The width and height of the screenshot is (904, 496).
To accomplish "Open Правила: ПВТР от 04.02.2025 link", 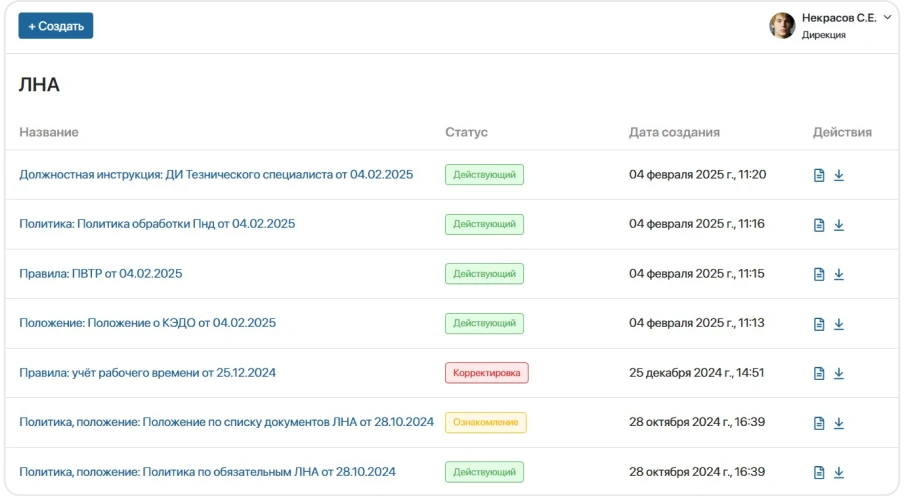I will 101,274.
